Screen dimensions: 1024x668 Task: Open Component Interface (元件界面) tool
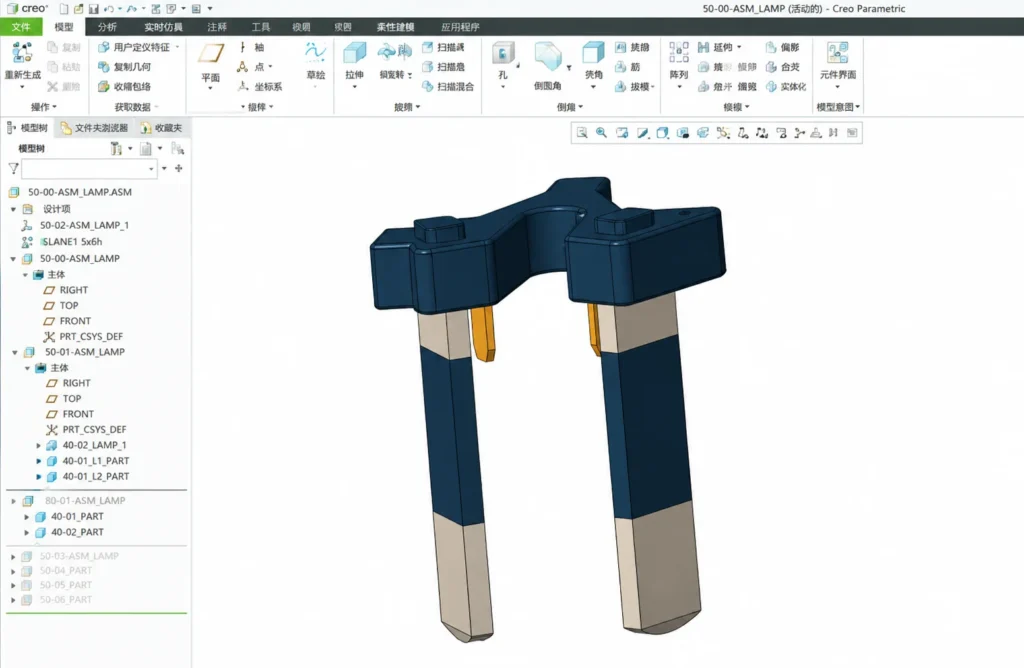pyautogui.click(x=838, y=61)
